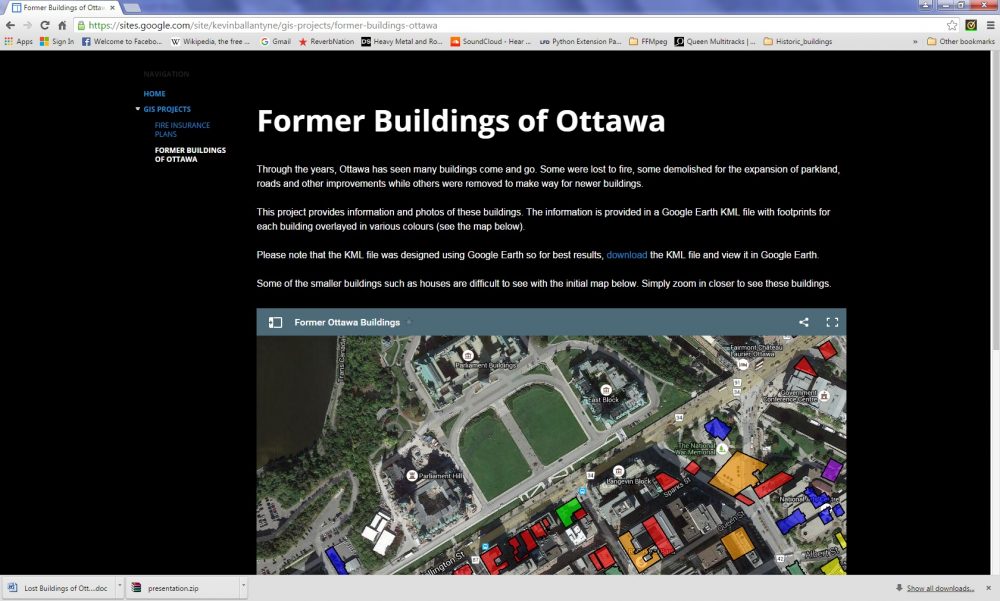Show hidden bookmarks with the overflow chevron

[x=915, y=41]
